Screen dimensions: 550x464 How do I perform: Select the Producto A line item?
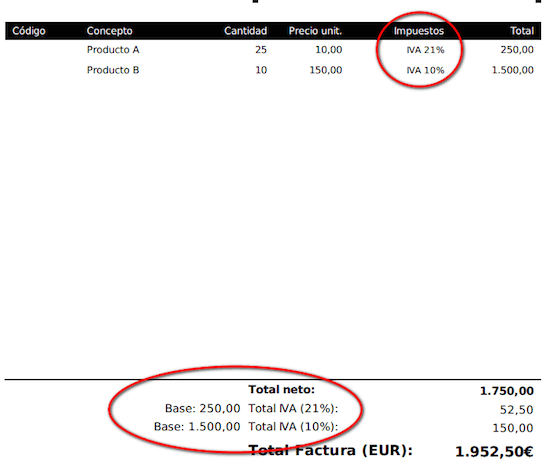pyautogui.click(x=113, y=50)
